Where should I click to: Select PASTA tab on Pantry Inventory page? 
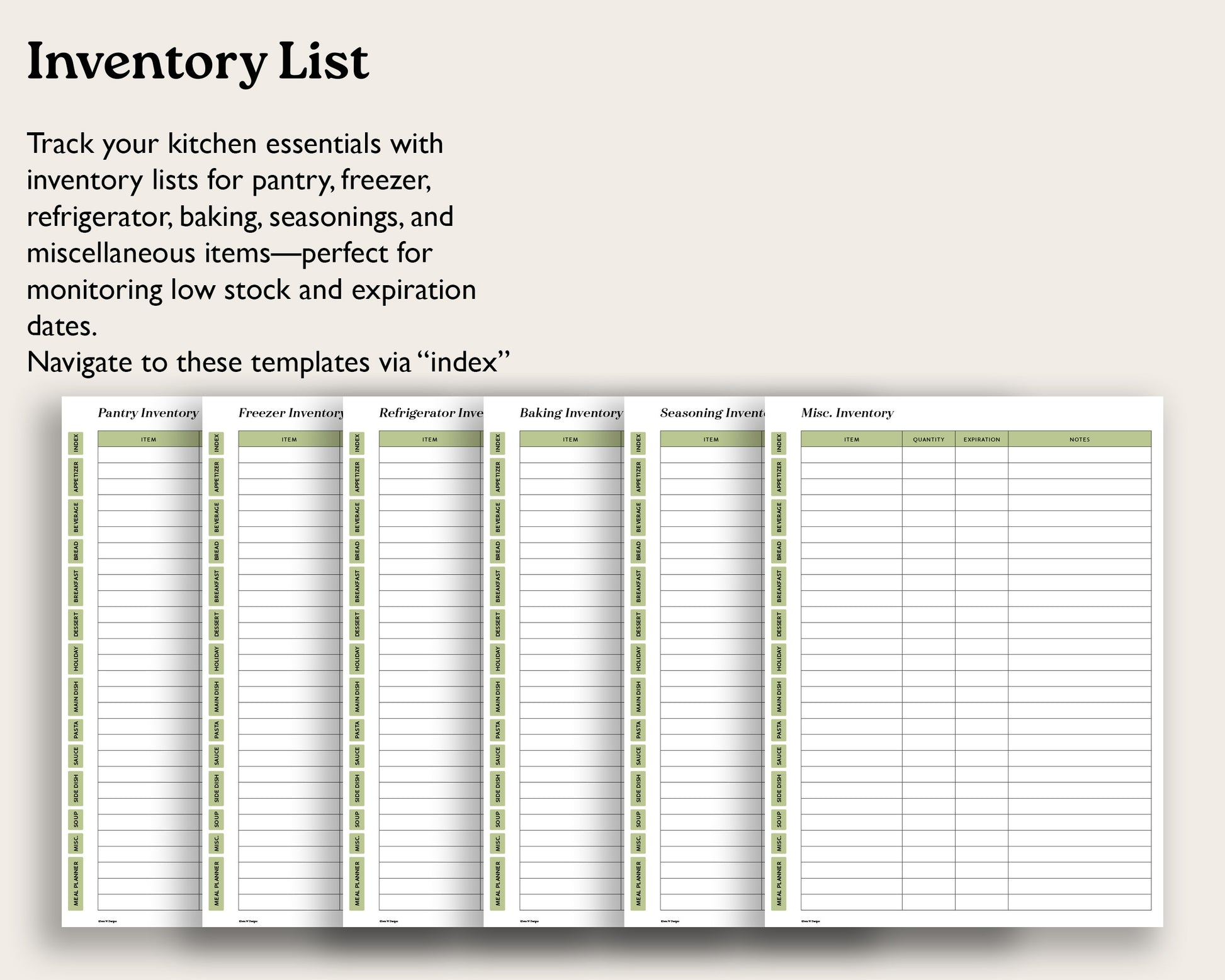76,730
